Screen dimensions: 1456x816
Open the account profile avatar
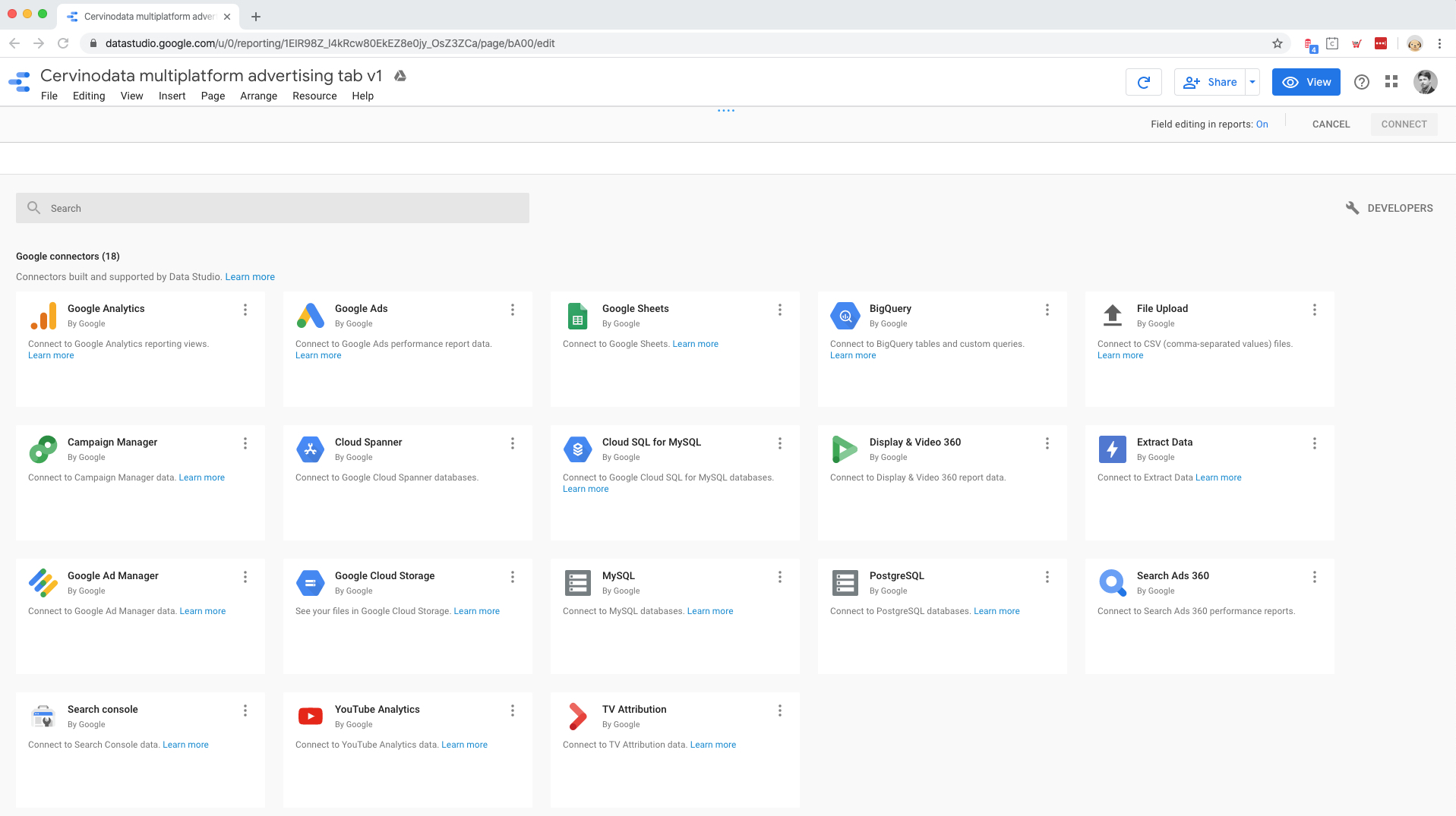click(1426, 82)
